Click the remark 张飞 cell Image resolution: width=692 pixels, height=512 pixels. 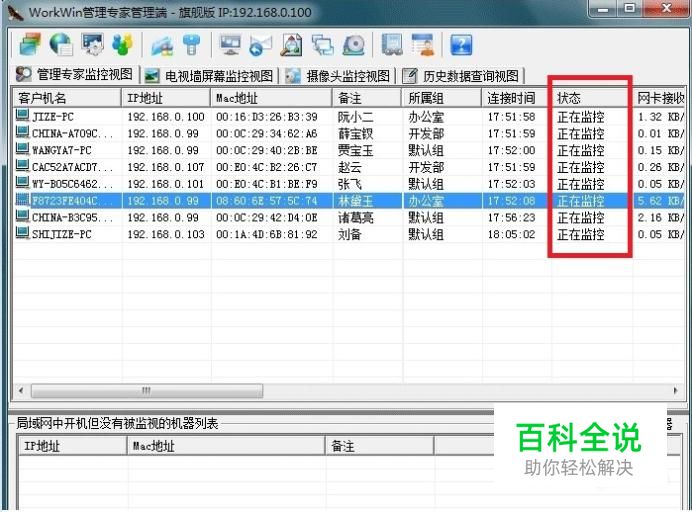[350, 184]
